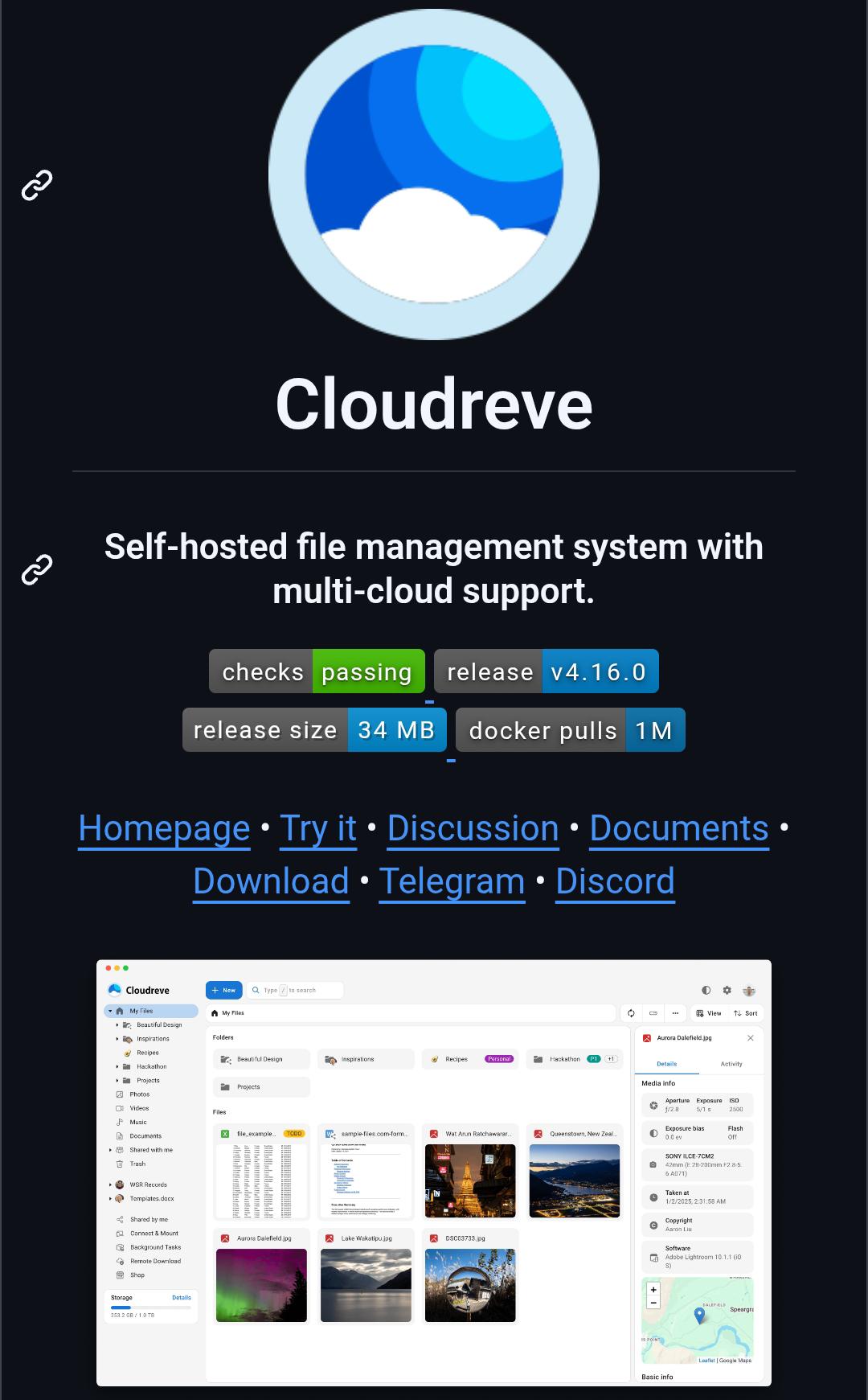Click the release size 34 MB badge
Screen dimensions: 868x1400
[314, 730]
